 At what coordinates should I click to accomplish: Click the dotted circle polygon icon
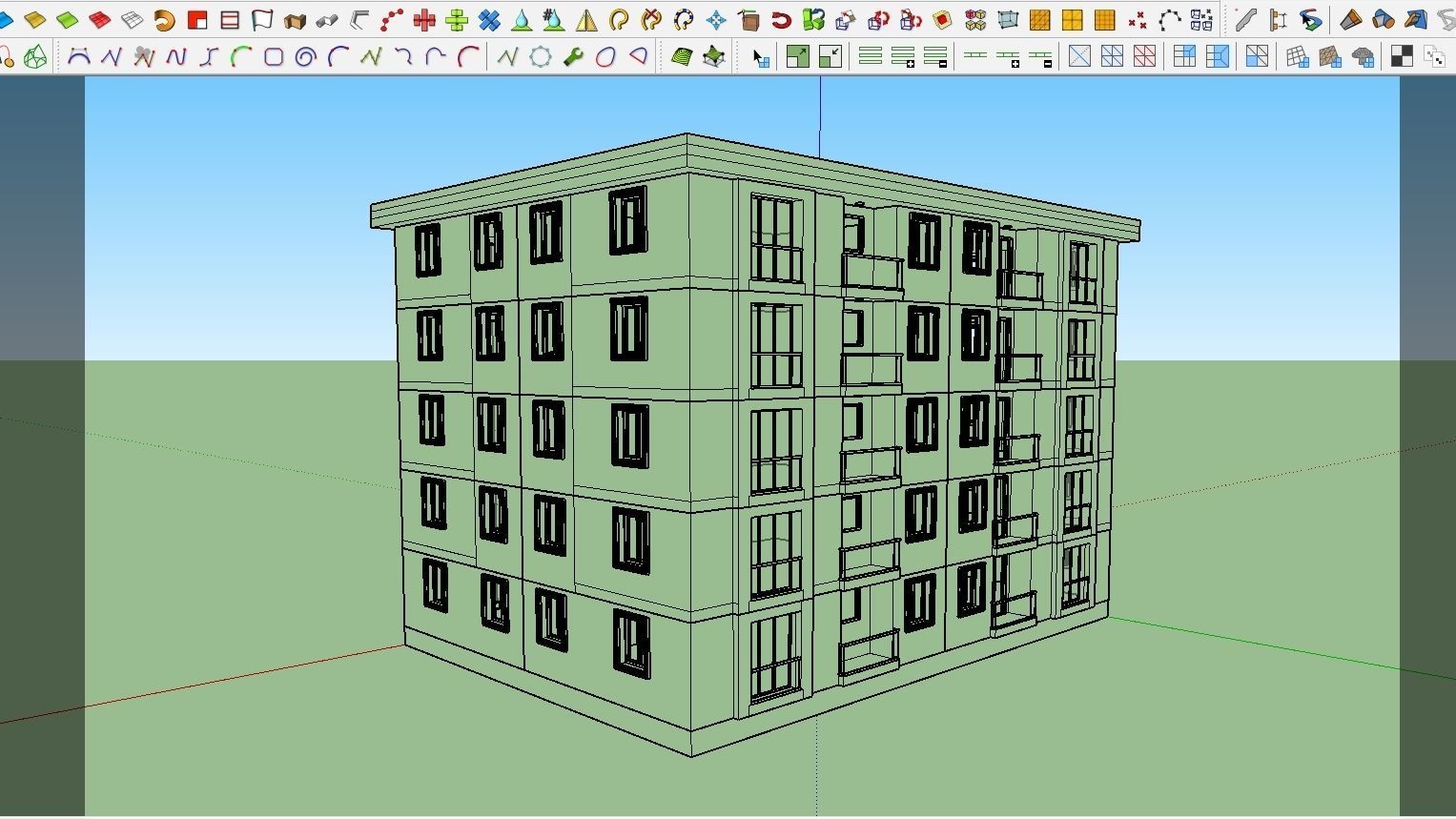point(541,57)
